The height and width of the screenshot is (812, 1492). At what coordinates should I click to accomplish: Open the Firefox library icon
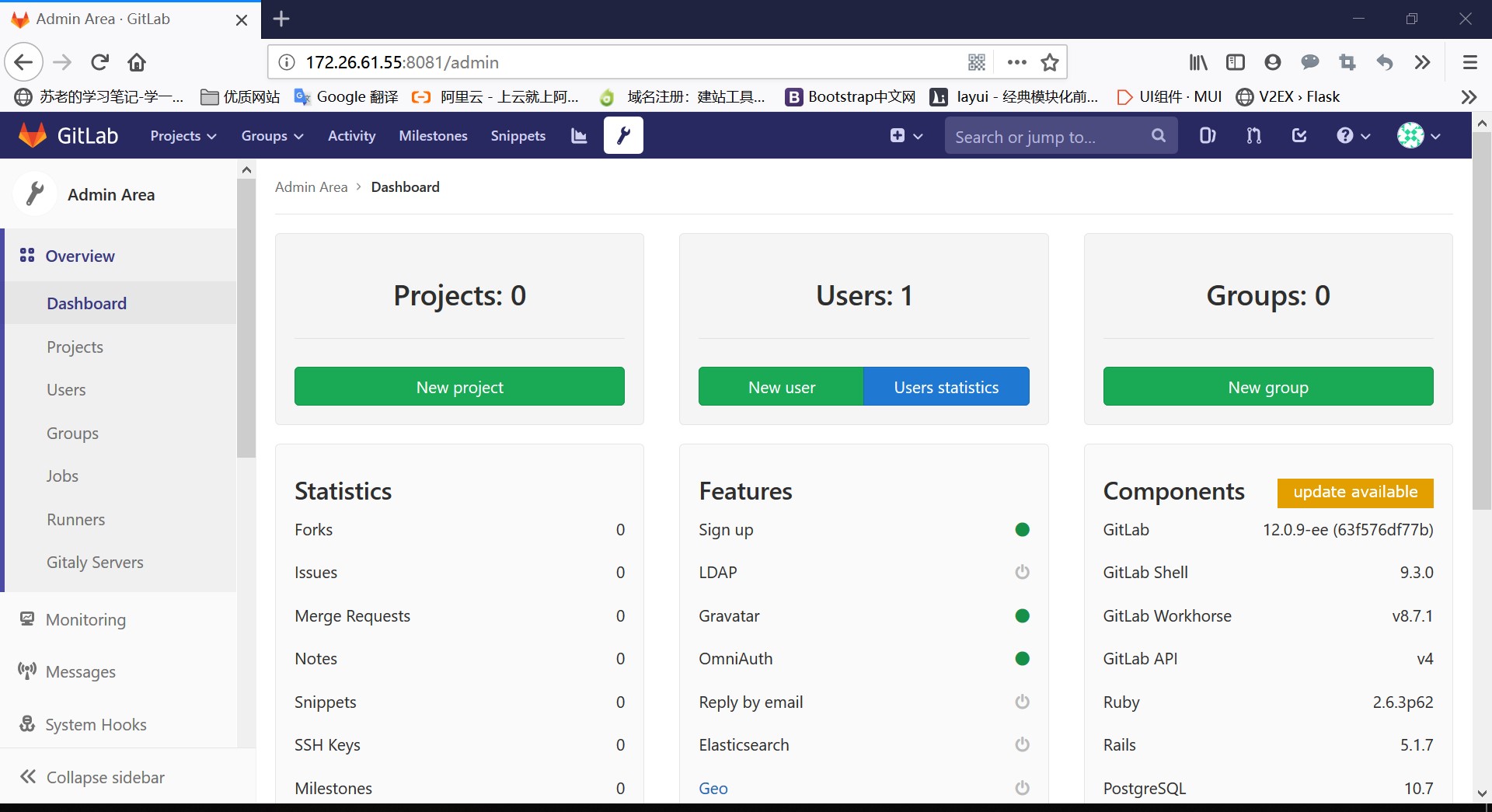click(x=1198, y=62)
